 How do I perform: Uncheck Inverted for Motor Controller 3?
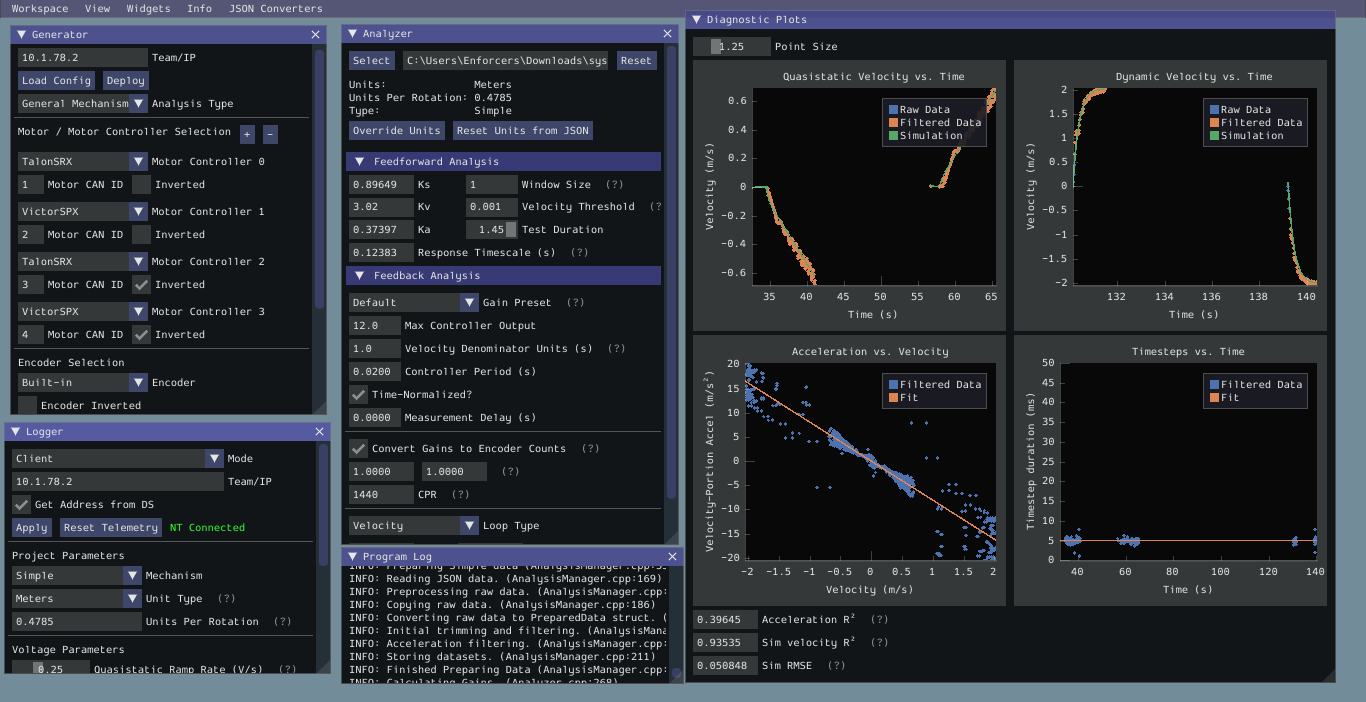coord(141,334)
